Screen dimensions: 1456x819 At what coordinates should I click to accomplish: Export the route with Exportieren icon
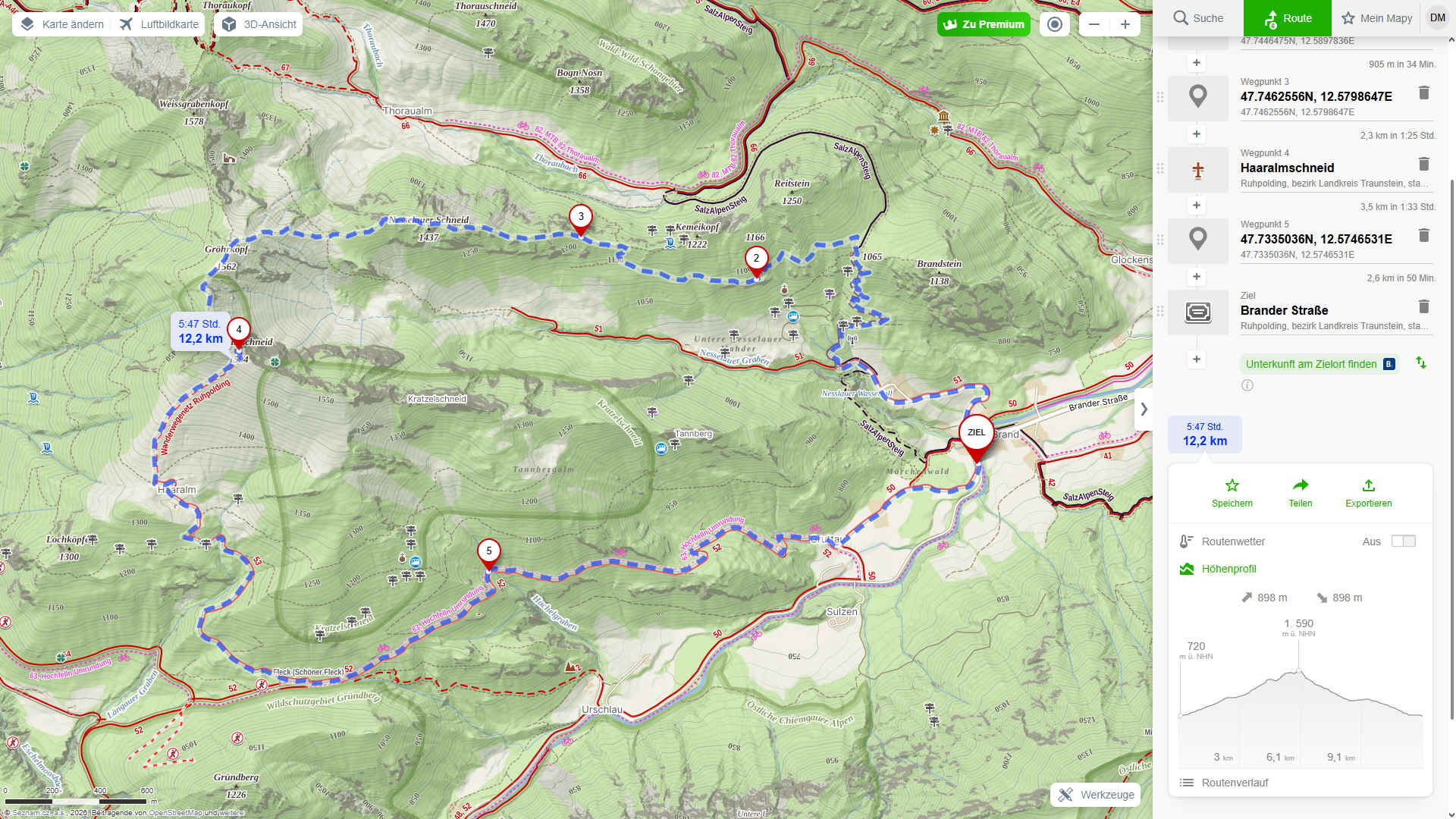pyautogui.click(x=1368, y=493)
